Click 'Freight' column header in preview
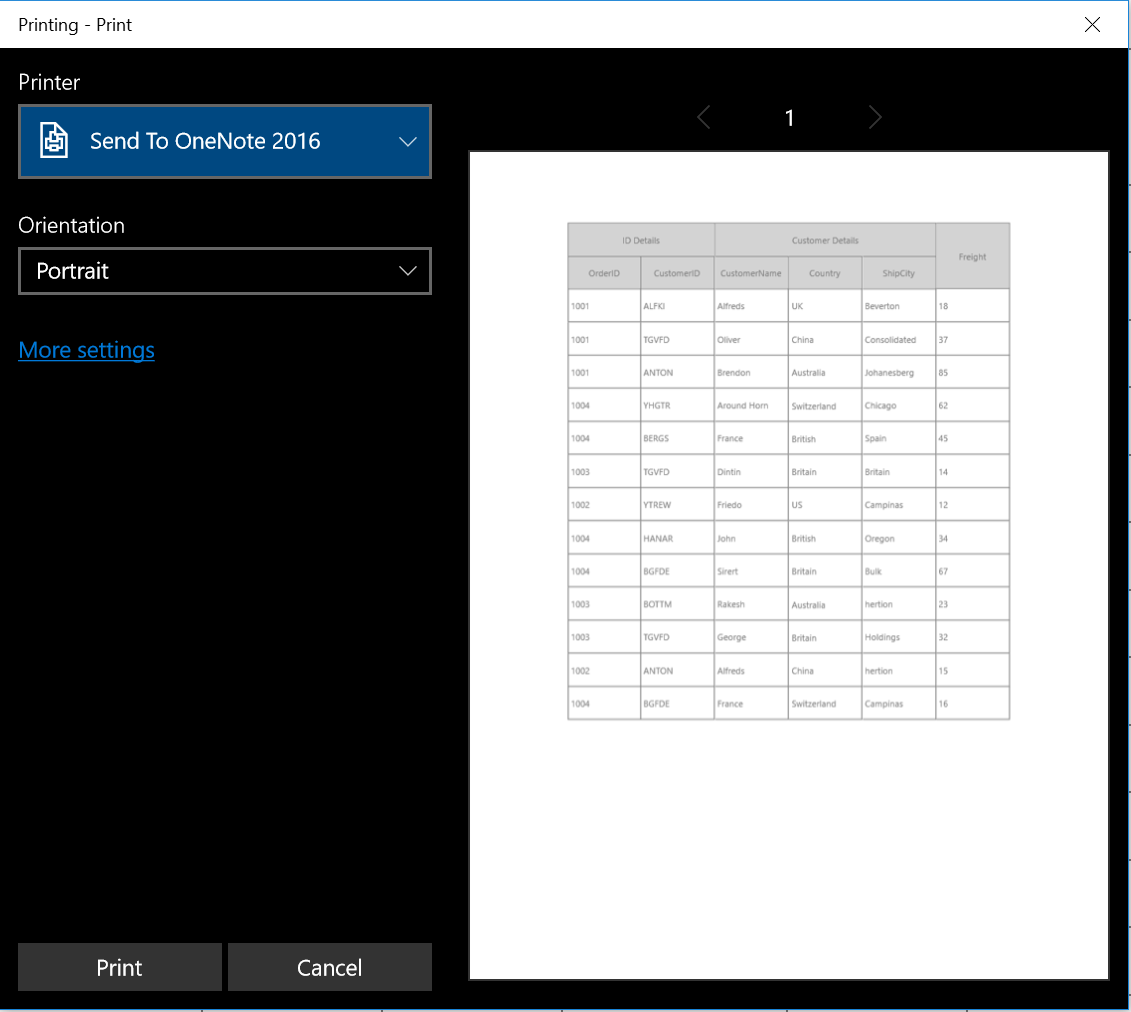This screenshot has width=1131, height=1012. (x=972, y=257)
